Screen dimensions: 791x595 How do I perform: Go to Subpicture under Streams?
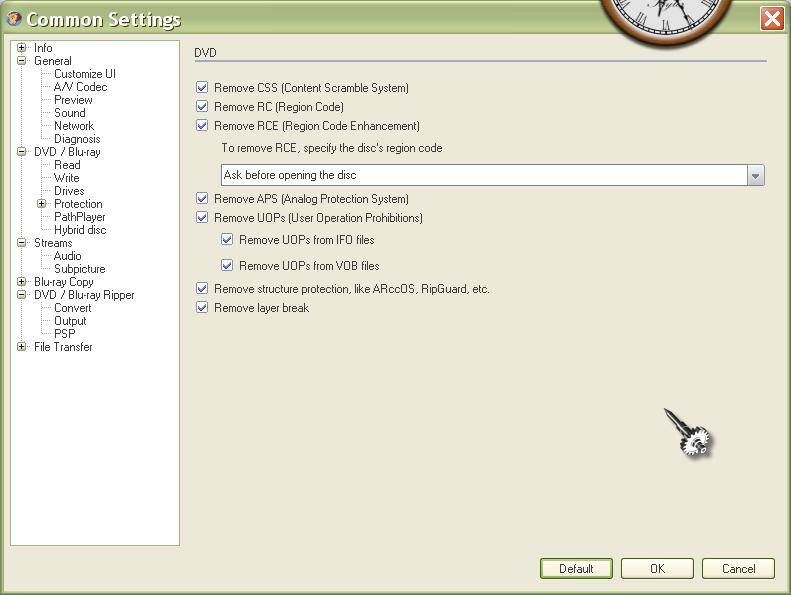tap(79, 269)
